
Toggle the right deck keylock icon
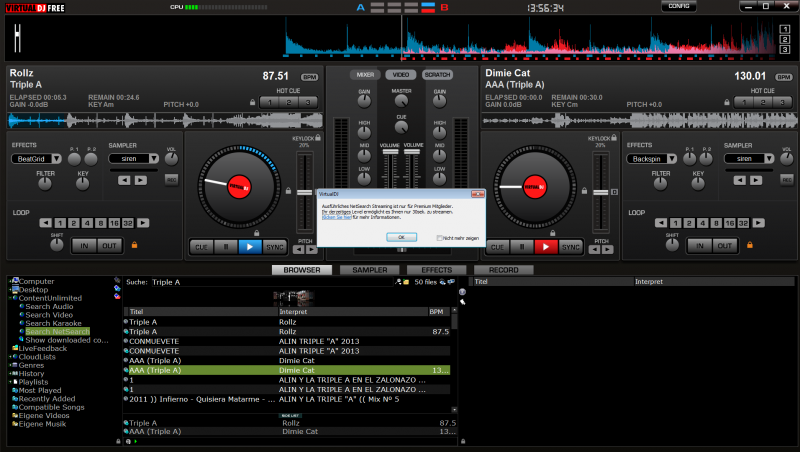[614, 137]
